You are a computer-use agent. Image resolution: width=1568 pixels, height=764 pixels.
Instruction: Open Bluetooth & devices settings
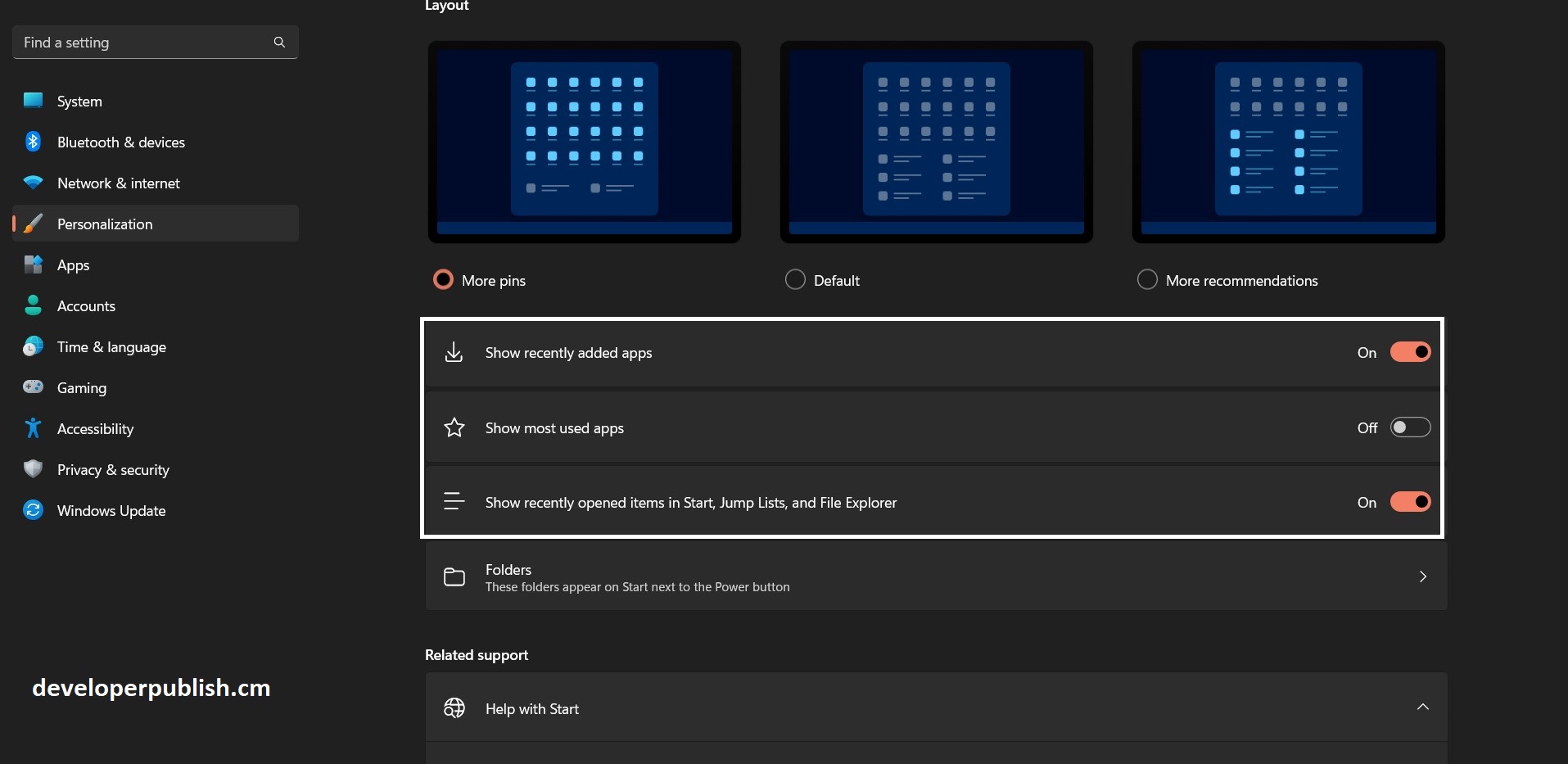(32, 141)
